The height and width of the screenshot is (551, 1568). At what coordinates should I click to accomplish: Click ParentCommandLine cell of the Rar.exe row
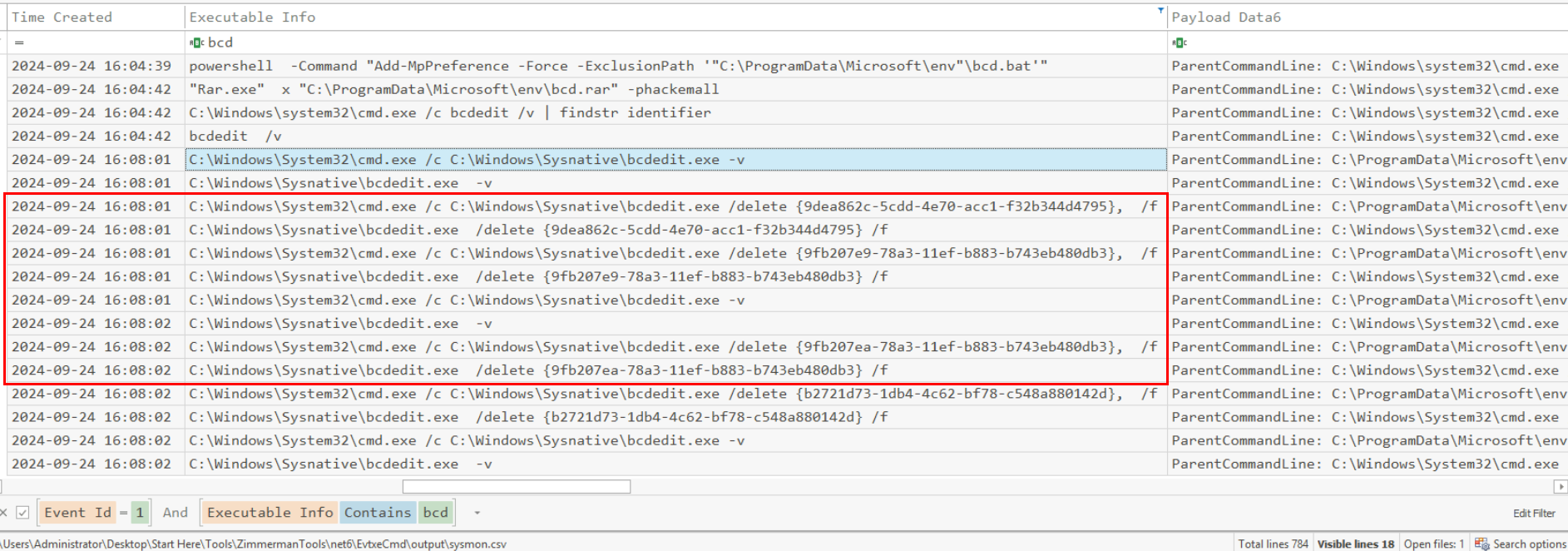point(1368,89)
